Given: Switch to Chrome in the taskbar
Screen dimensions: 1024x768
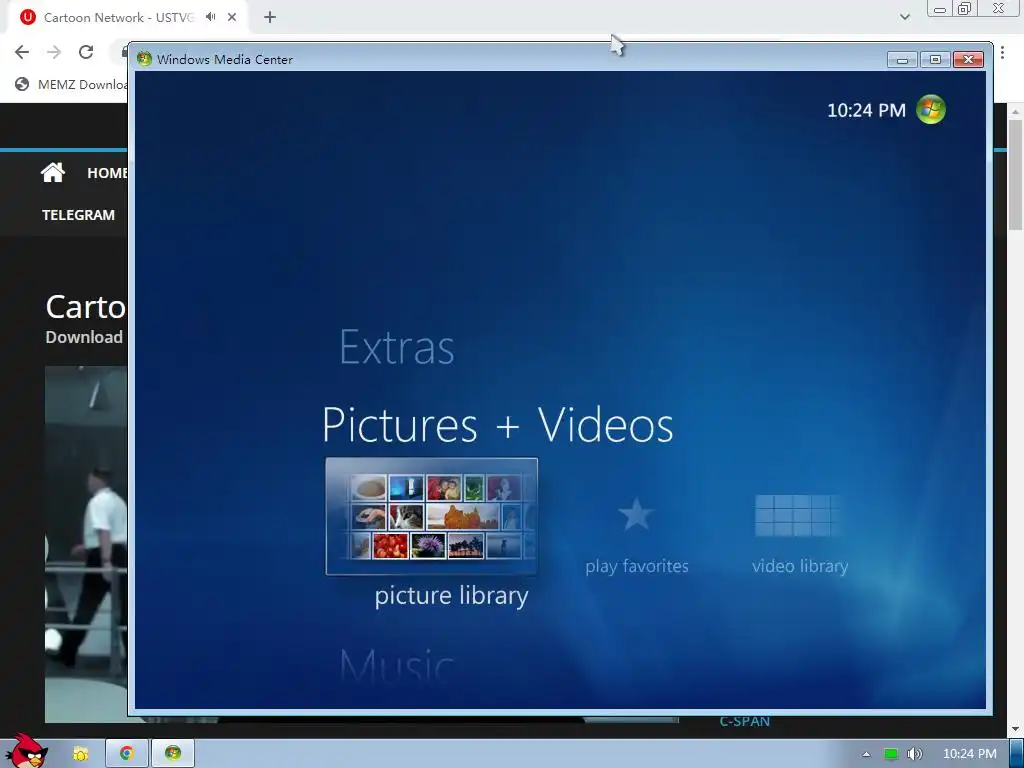Looking at the screenshot, I should point(126,754).
